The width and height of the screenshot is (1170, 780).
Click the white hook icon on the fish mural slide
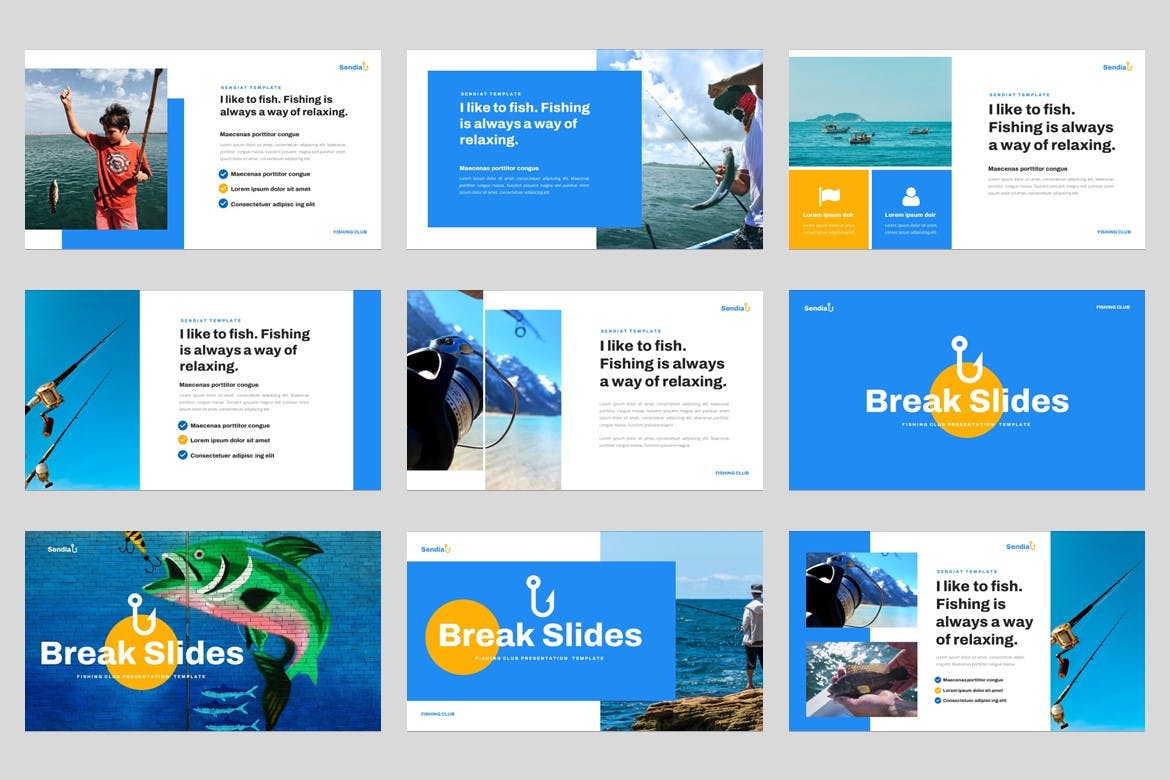pyautogui.click(x=141, y=614)
